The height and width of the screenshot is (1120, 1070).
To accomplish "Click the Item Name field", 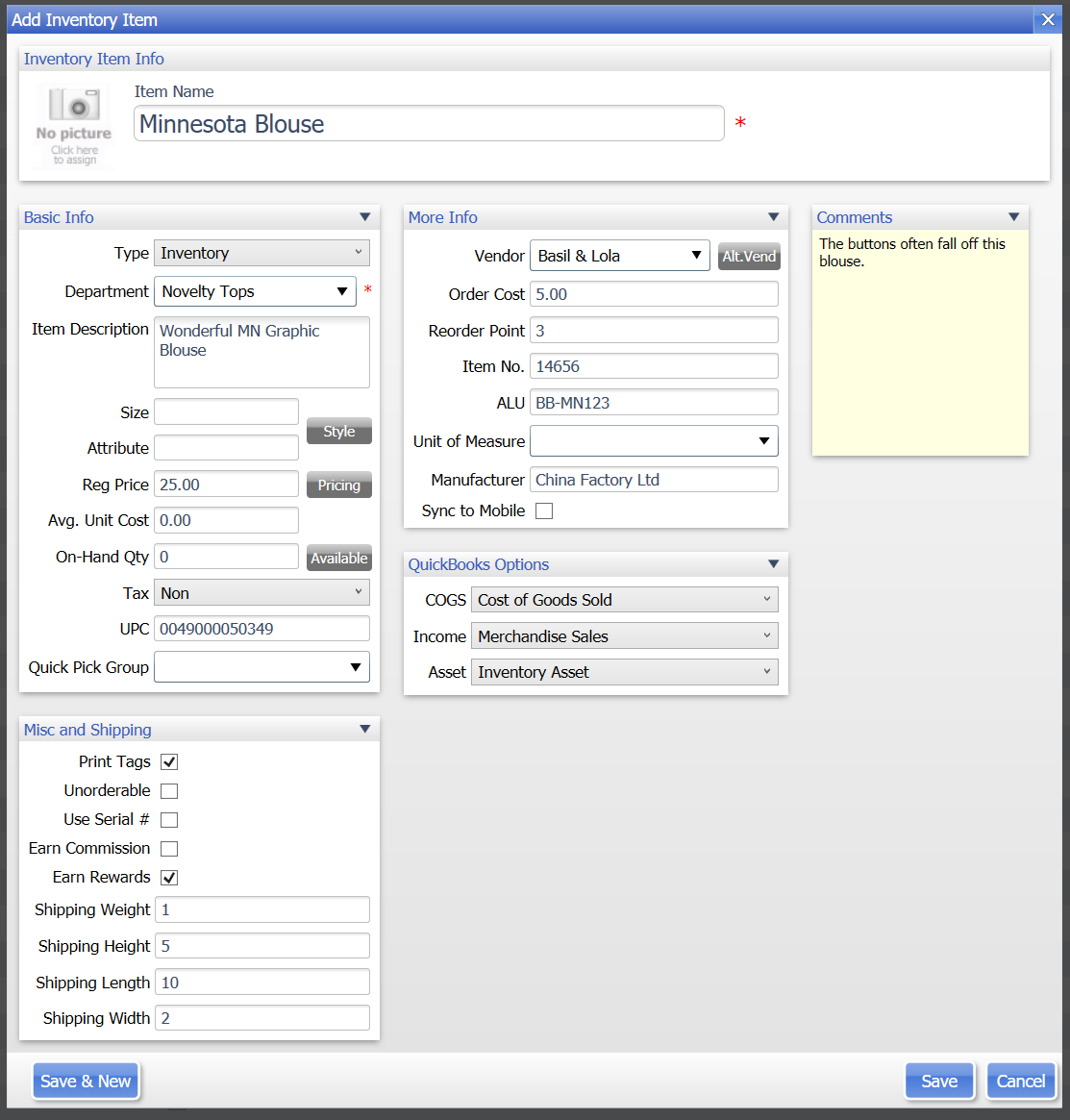I will [430, 124].
